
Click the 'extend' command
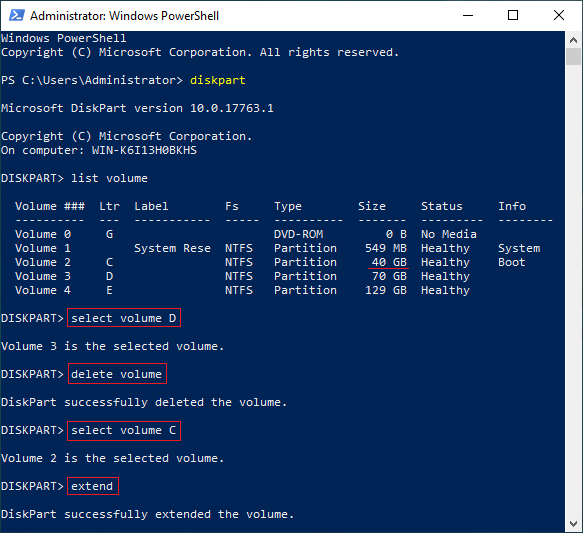click(93, 486)
